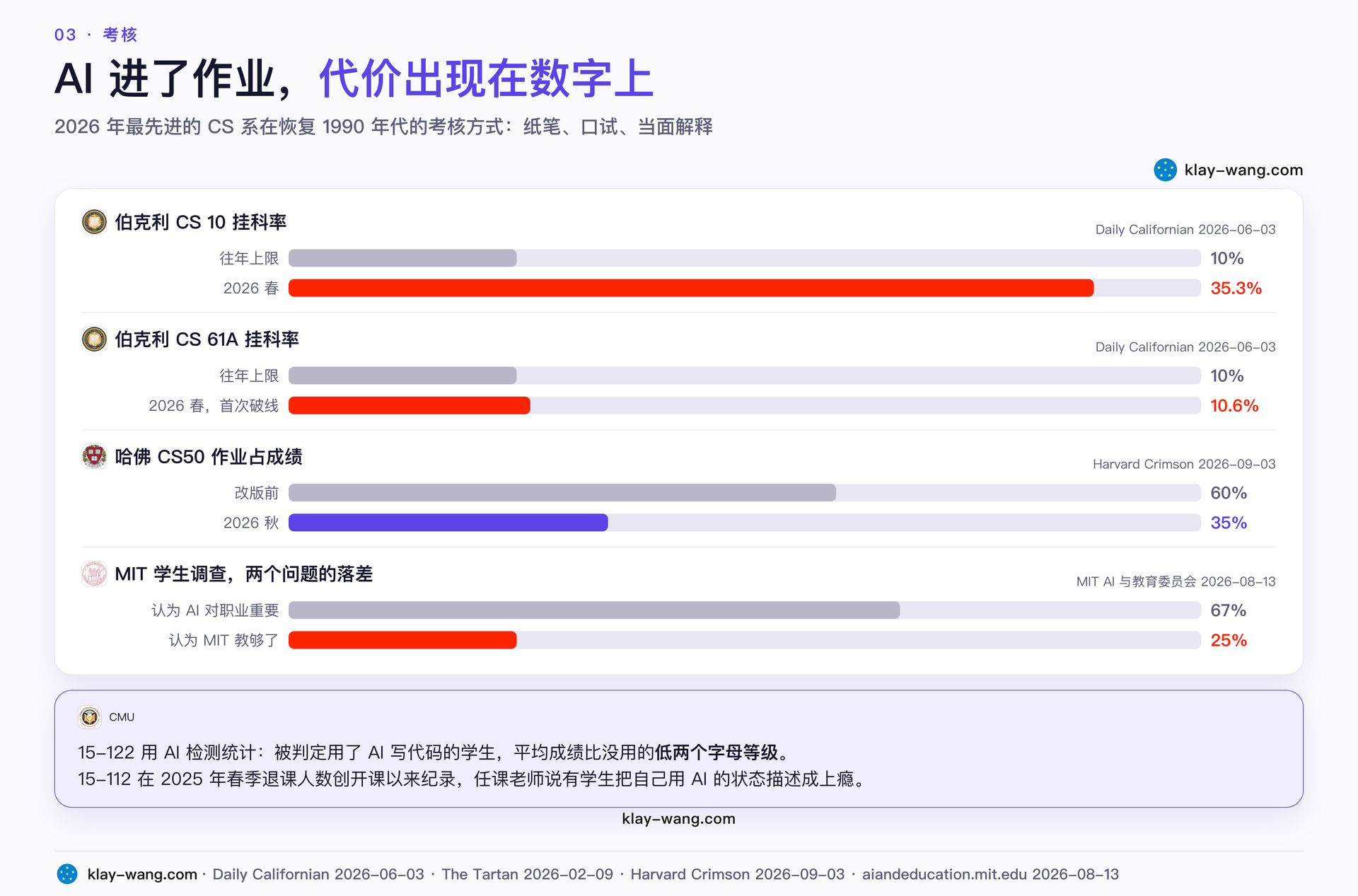Screen dimensions: 1358x896
Task: Click the 伯克利 CS 61A 挂科率 heading
Action: [x=207, y=339]
